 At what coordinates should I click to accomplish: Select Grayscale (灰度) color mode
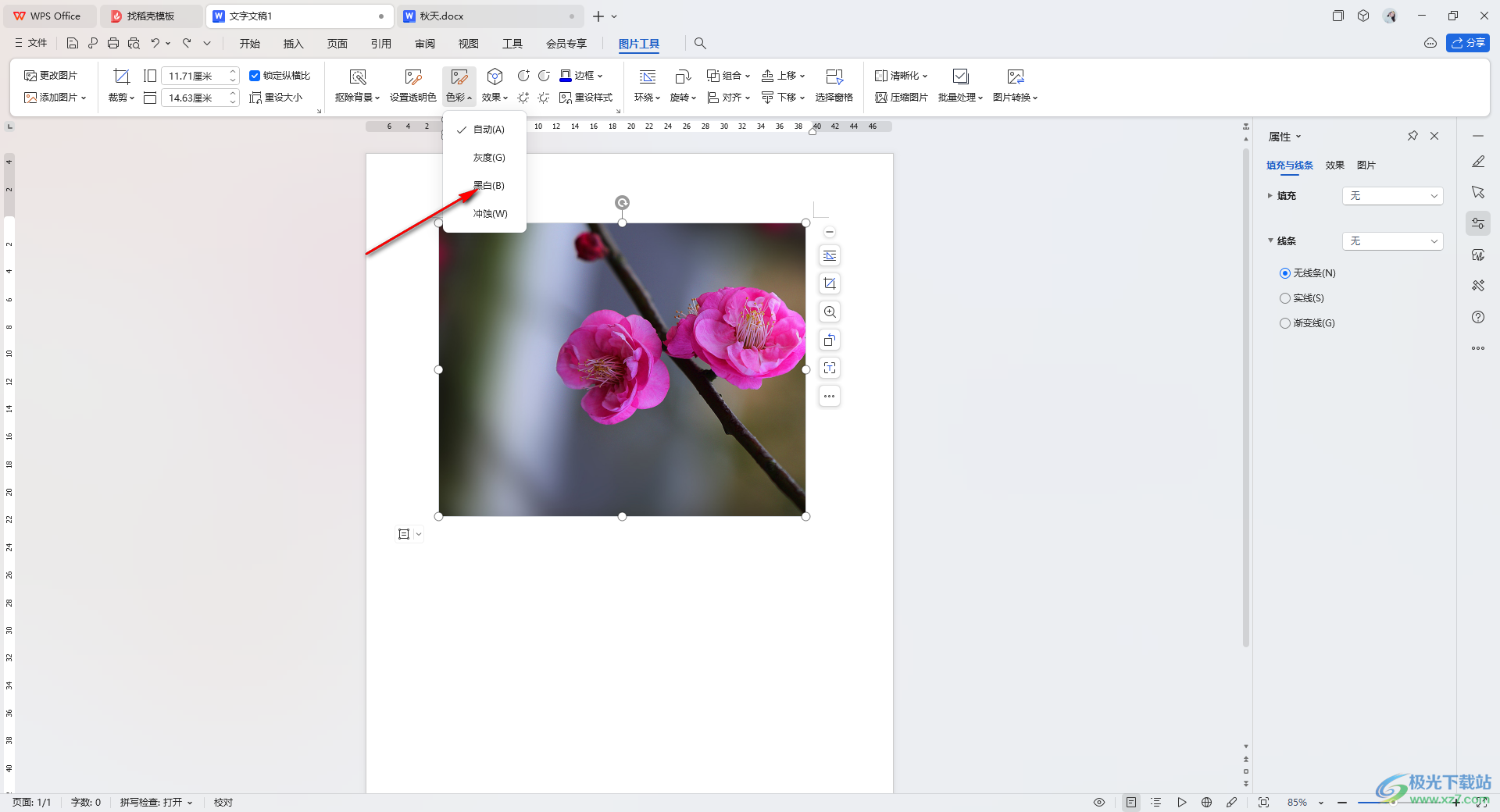pos(484,158)
